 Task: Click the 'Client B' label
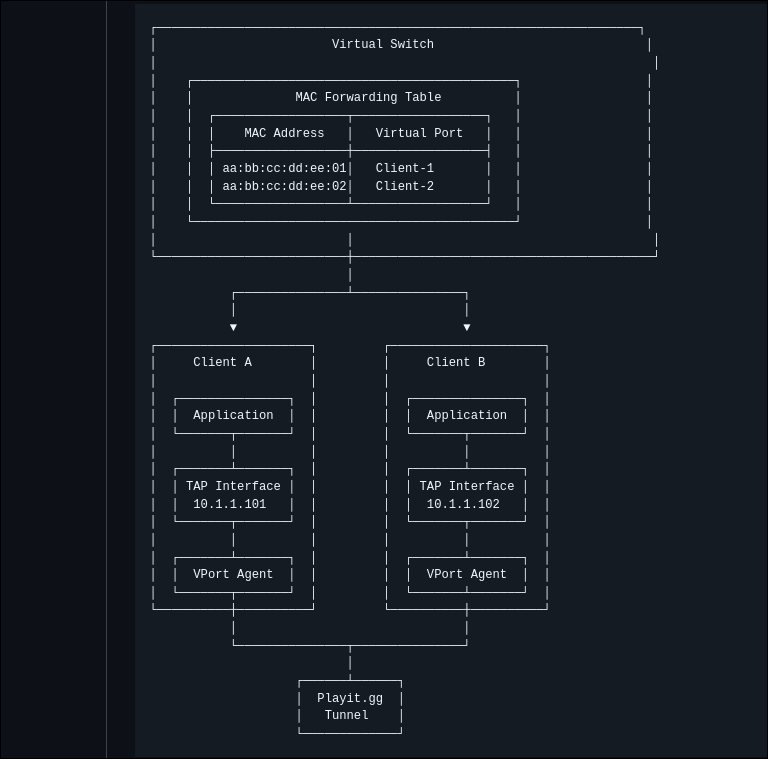456,362
